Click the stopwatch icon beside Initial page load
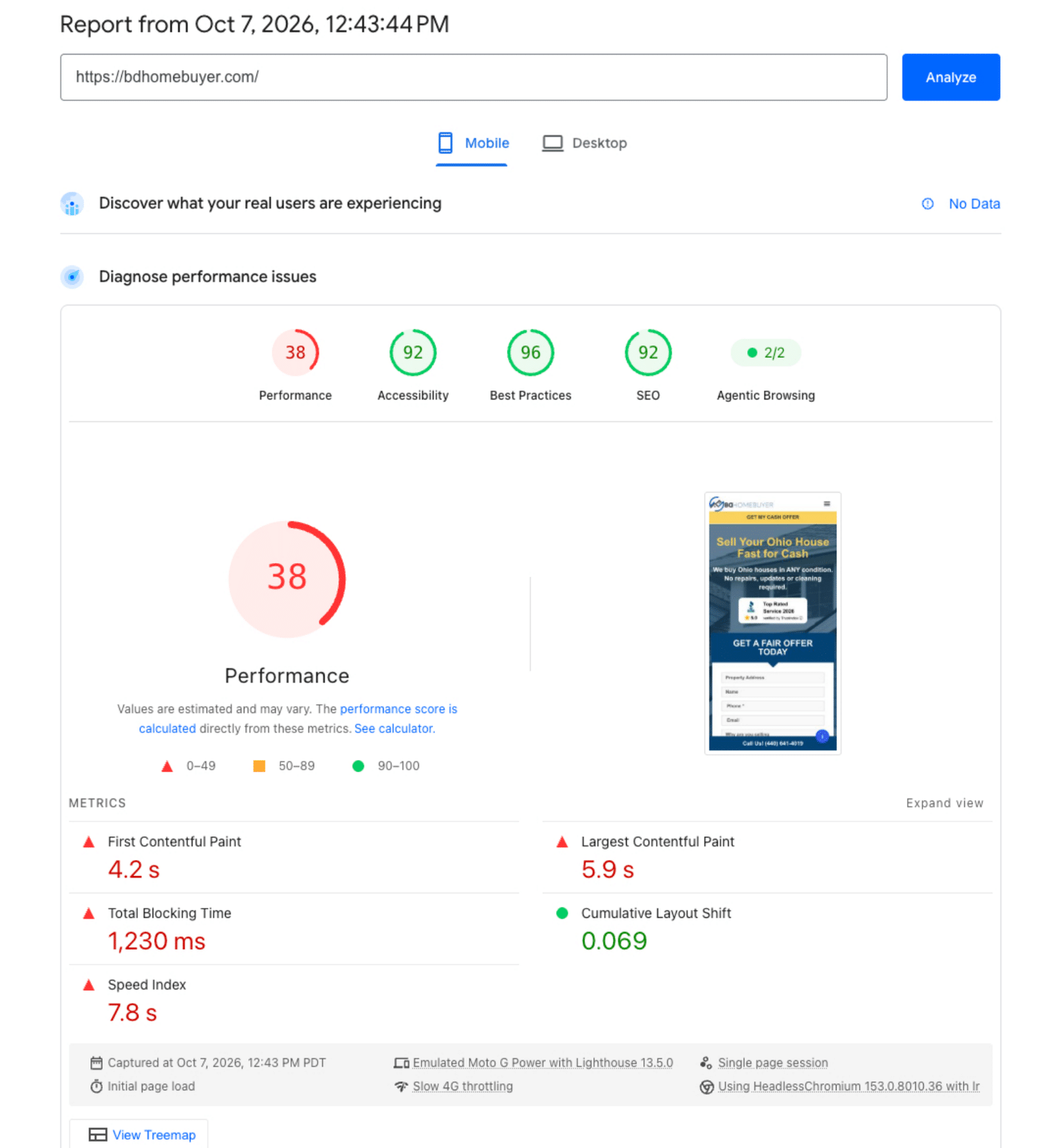The image size is (1061, 1148). [96, 1087]
